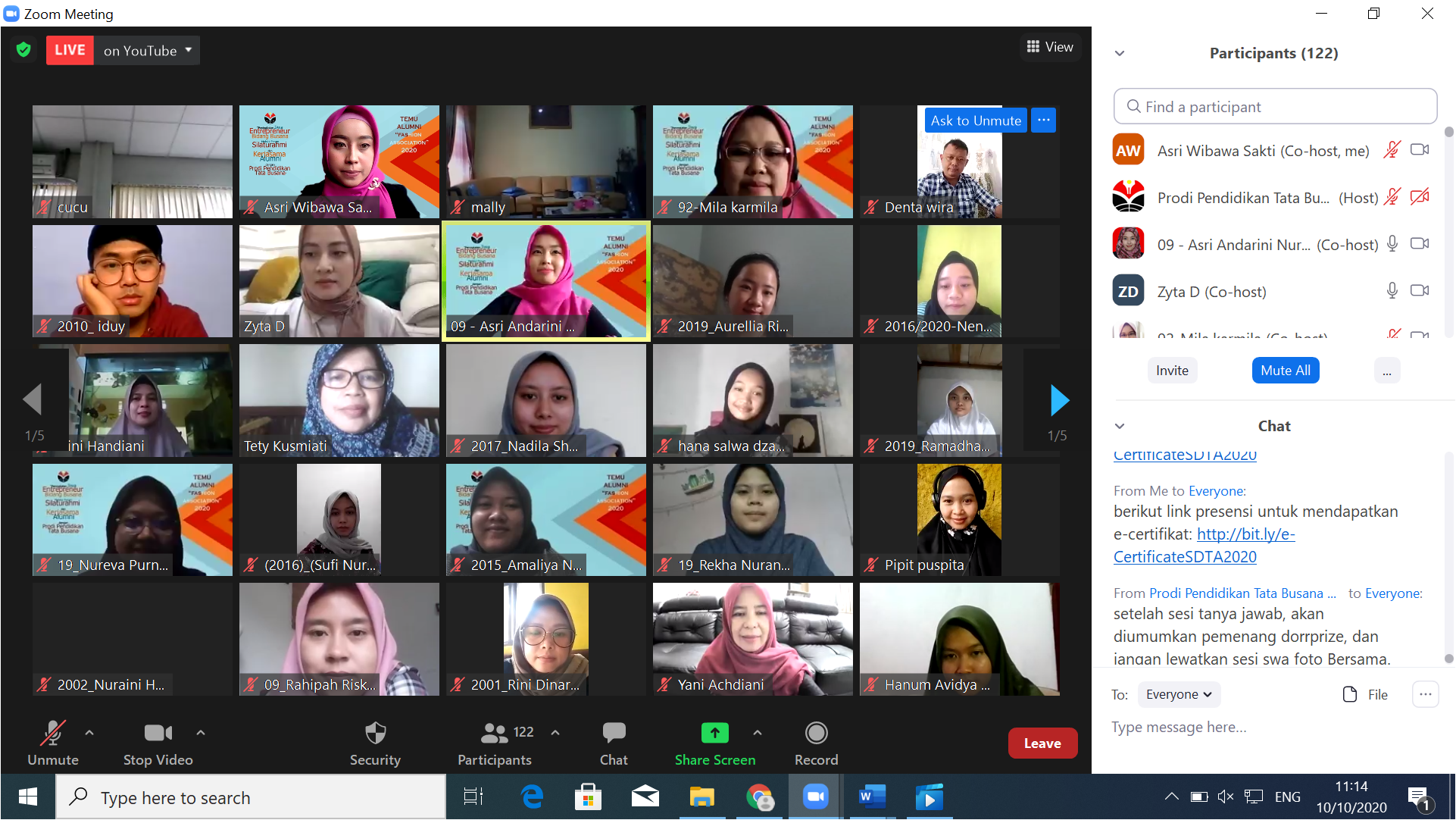Start recording with the Record icon

point(816,733)
